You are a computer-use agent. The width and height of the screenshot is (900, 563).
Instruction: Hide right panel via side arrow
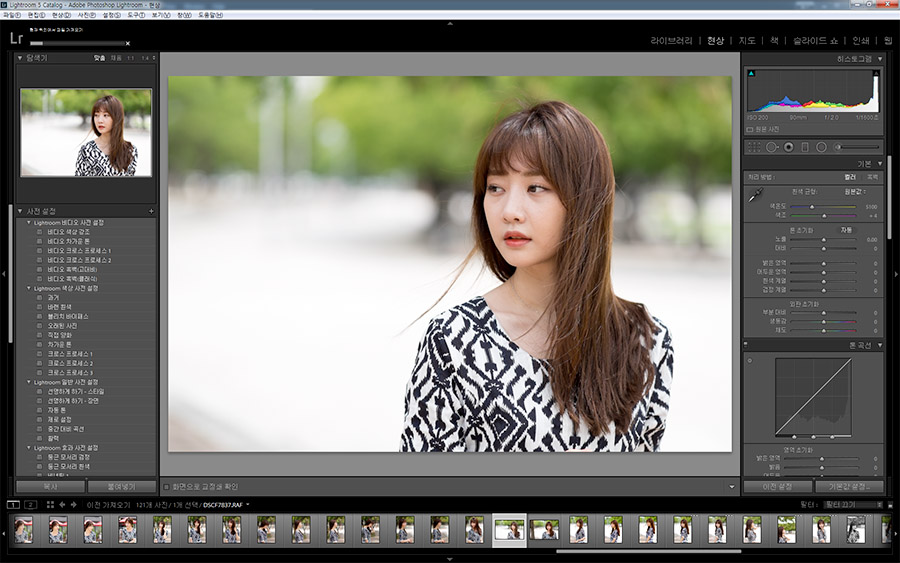coord(897,274)
